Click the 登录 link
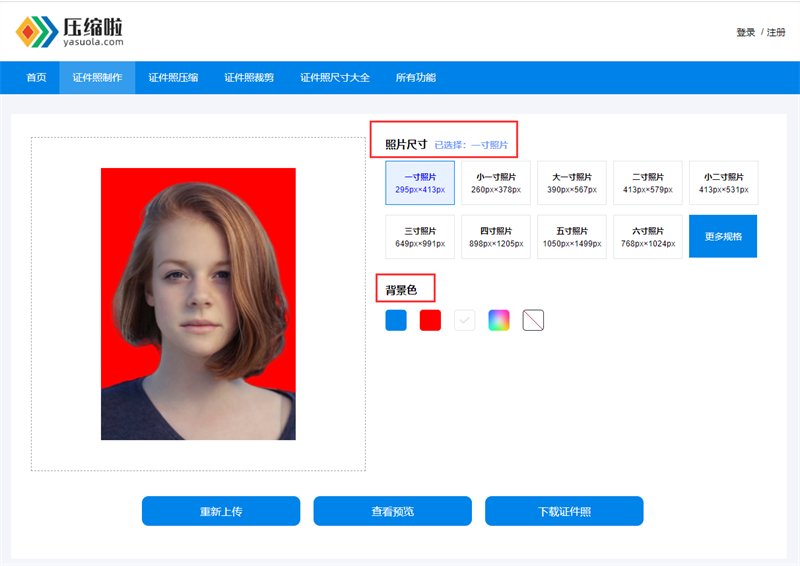This screenshot has height=566, width=800. click(x=745, y=32)
